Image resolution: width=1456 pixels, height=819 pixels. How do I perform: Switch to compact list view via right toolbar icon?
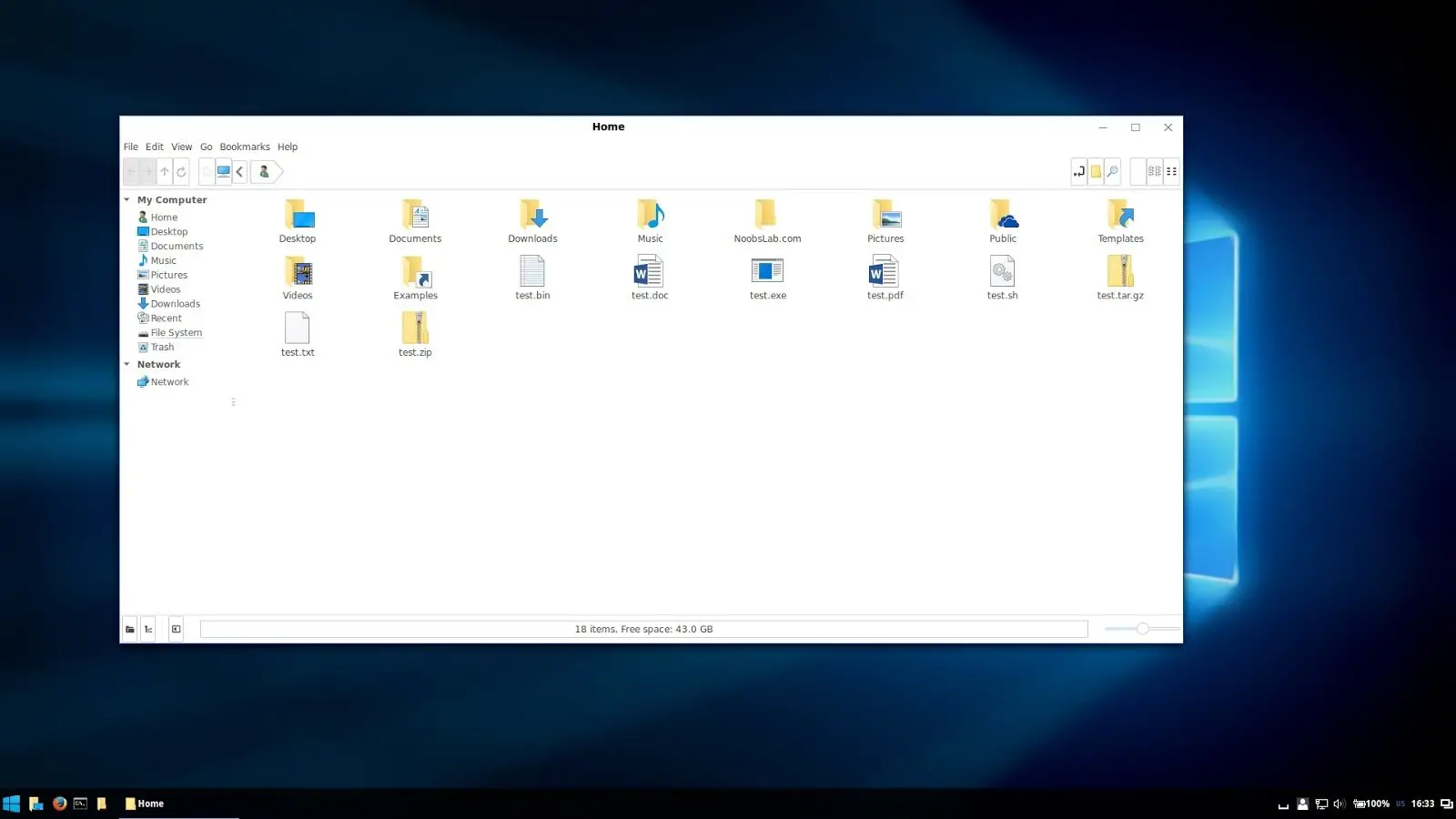[x=1172, y=171]
